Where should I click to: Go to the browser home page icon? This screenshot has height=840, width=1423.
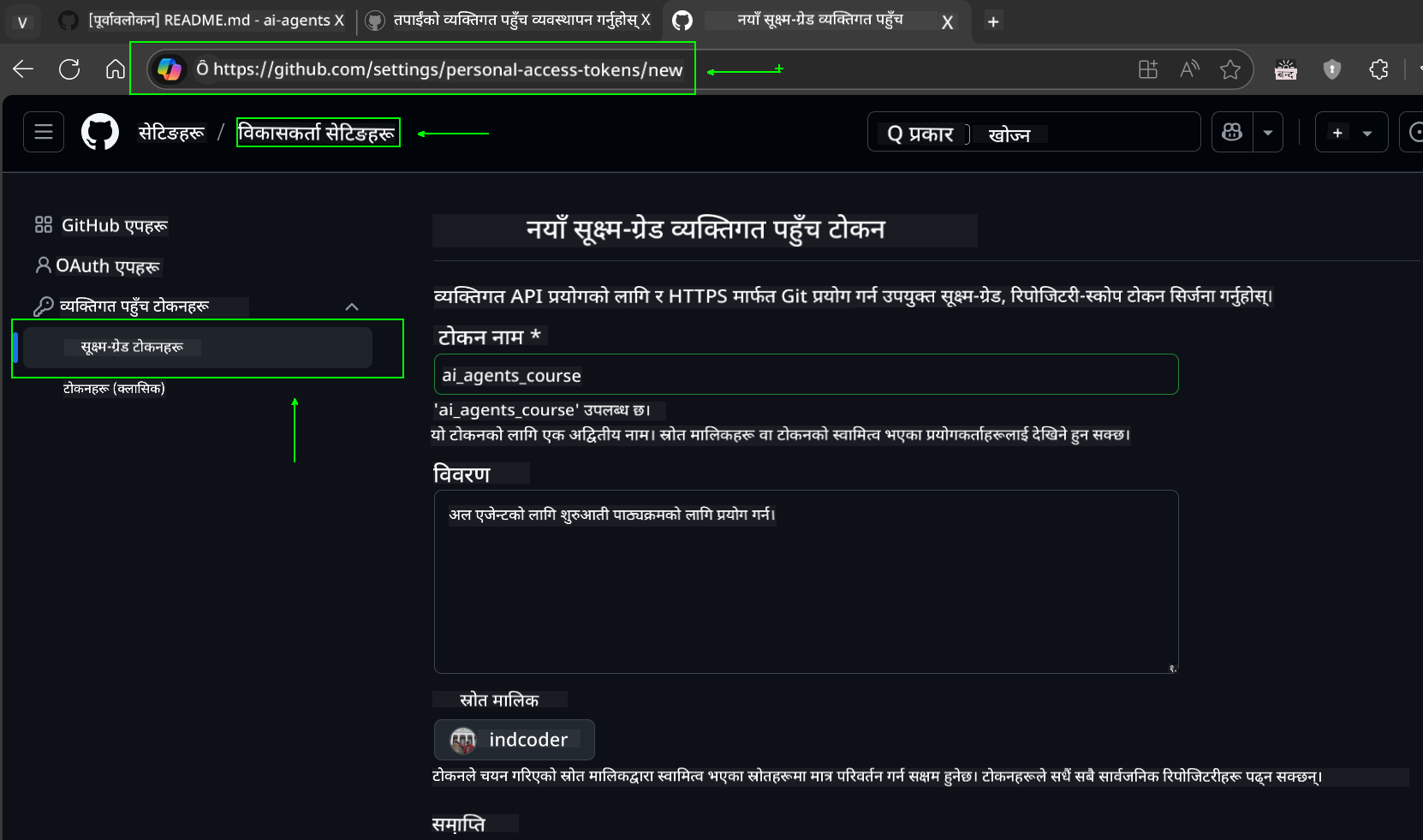click(x=116, y=69)
